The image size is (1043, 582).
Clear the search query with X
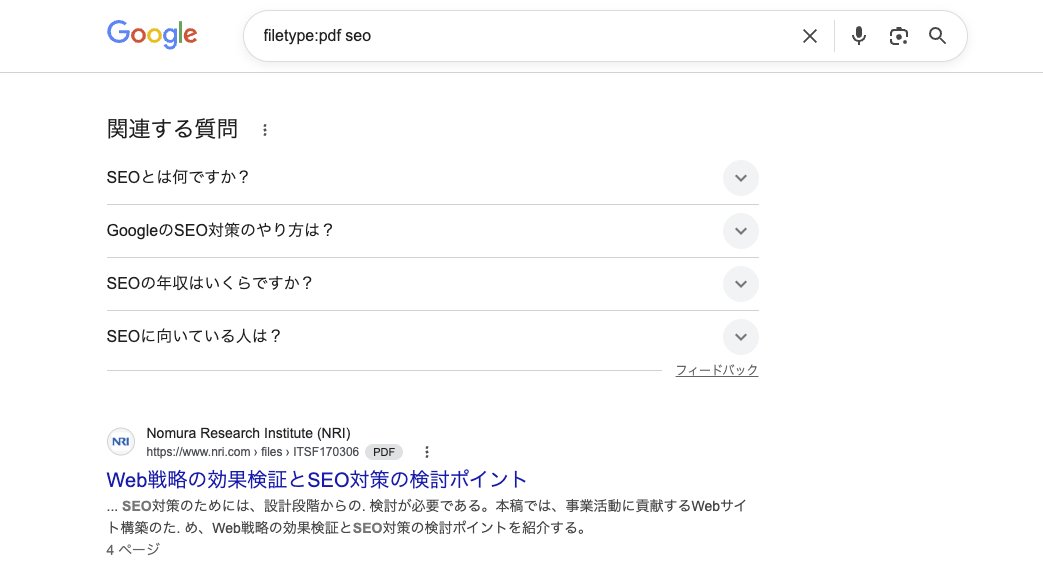point(810,36)
